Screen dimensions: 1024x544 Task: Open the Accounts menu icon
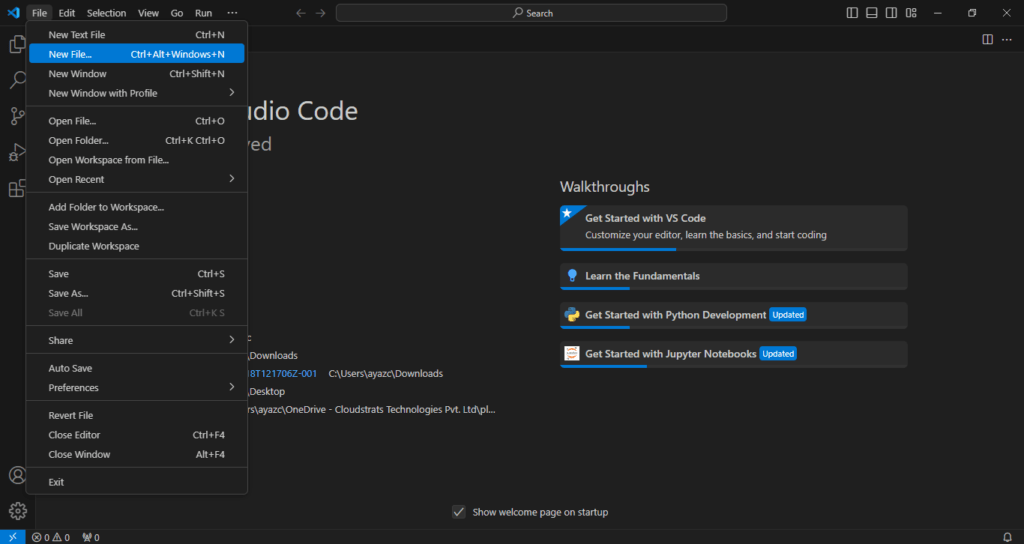[x=18, y=475]
